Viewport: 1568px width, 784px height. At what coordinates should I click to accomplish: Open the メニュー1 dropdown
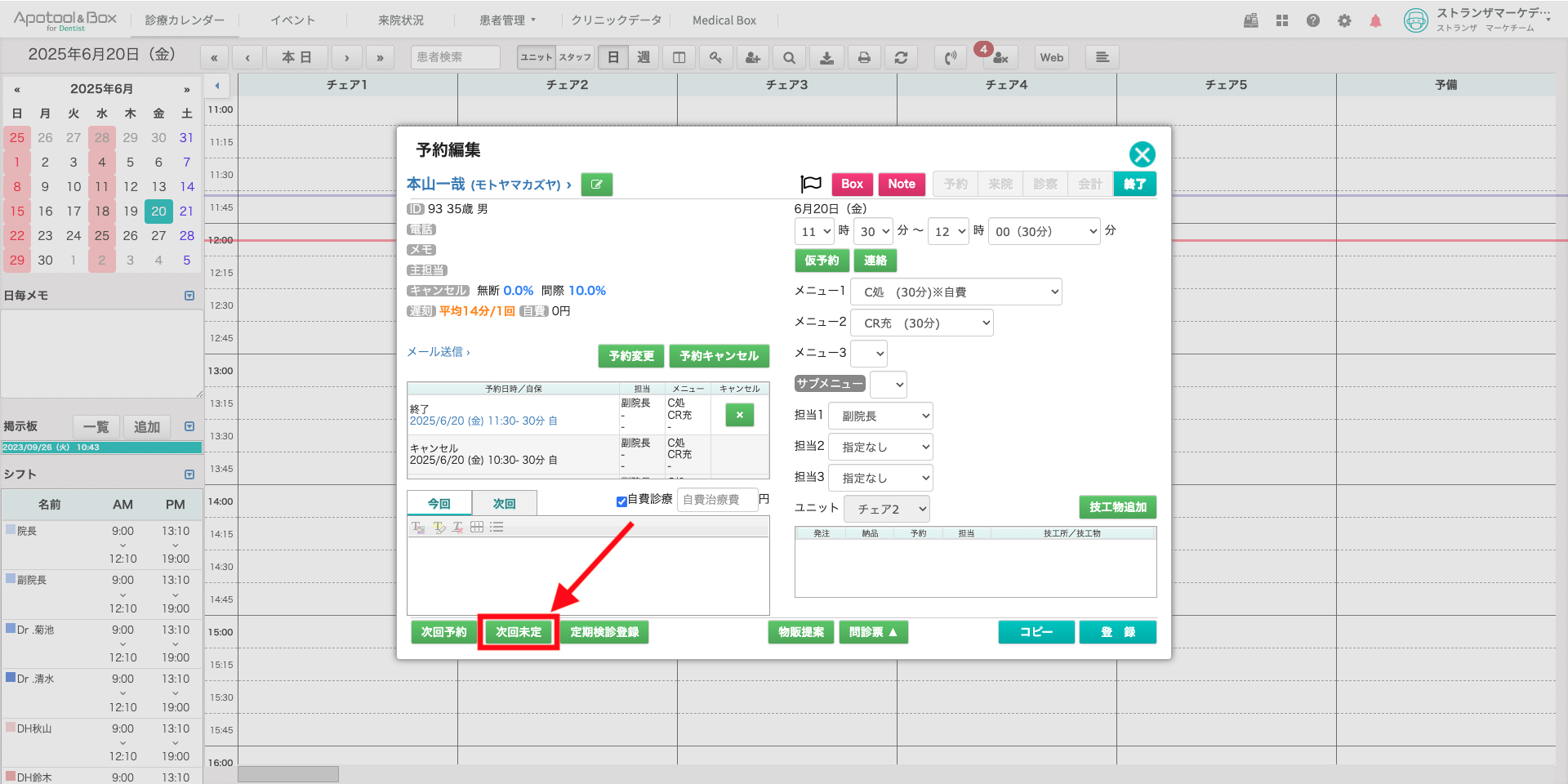(955, 292)
